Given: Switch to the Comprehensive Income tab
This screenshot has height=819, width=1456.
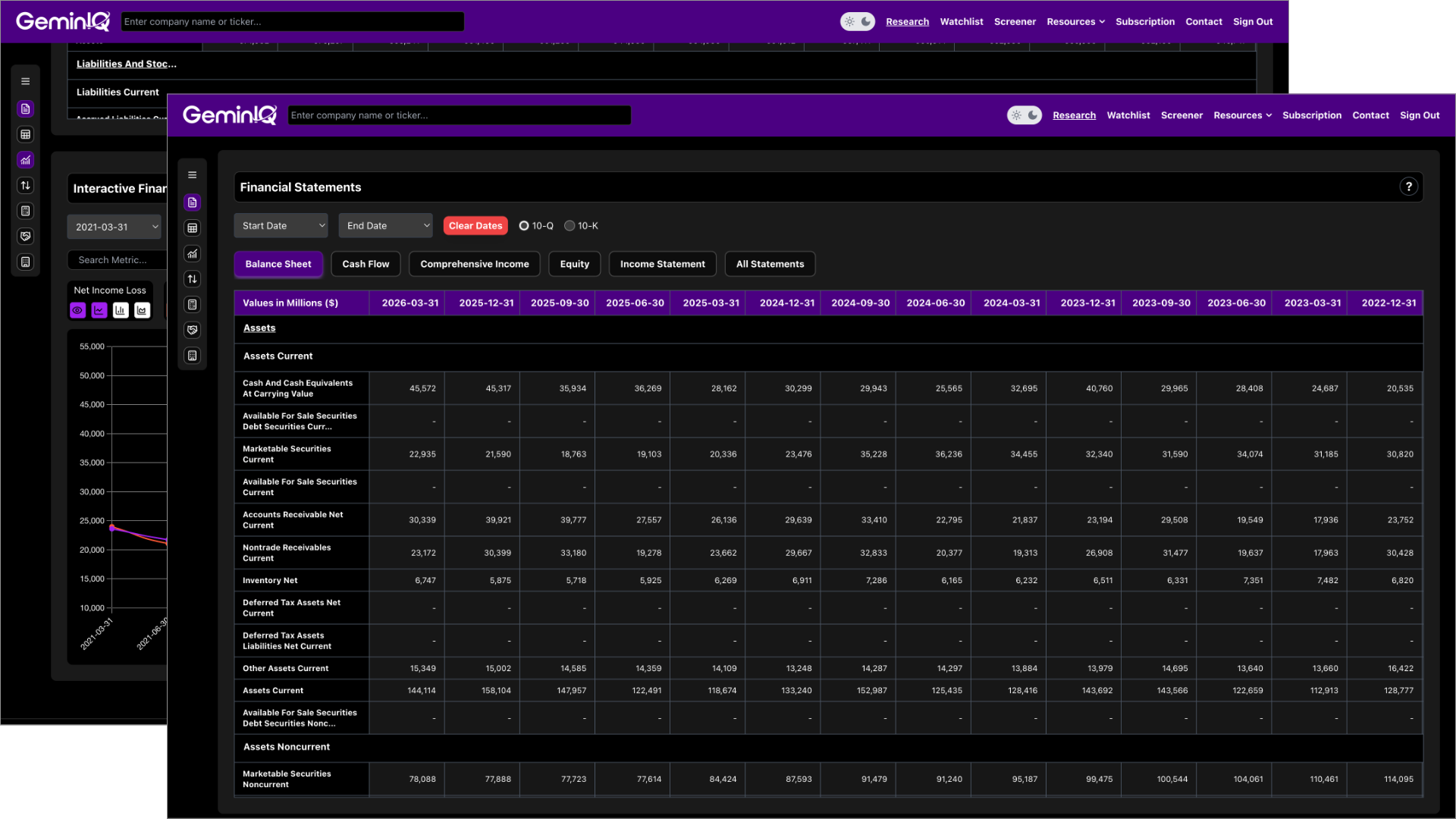Looking at the screenshot, I should tap(475, 264).
